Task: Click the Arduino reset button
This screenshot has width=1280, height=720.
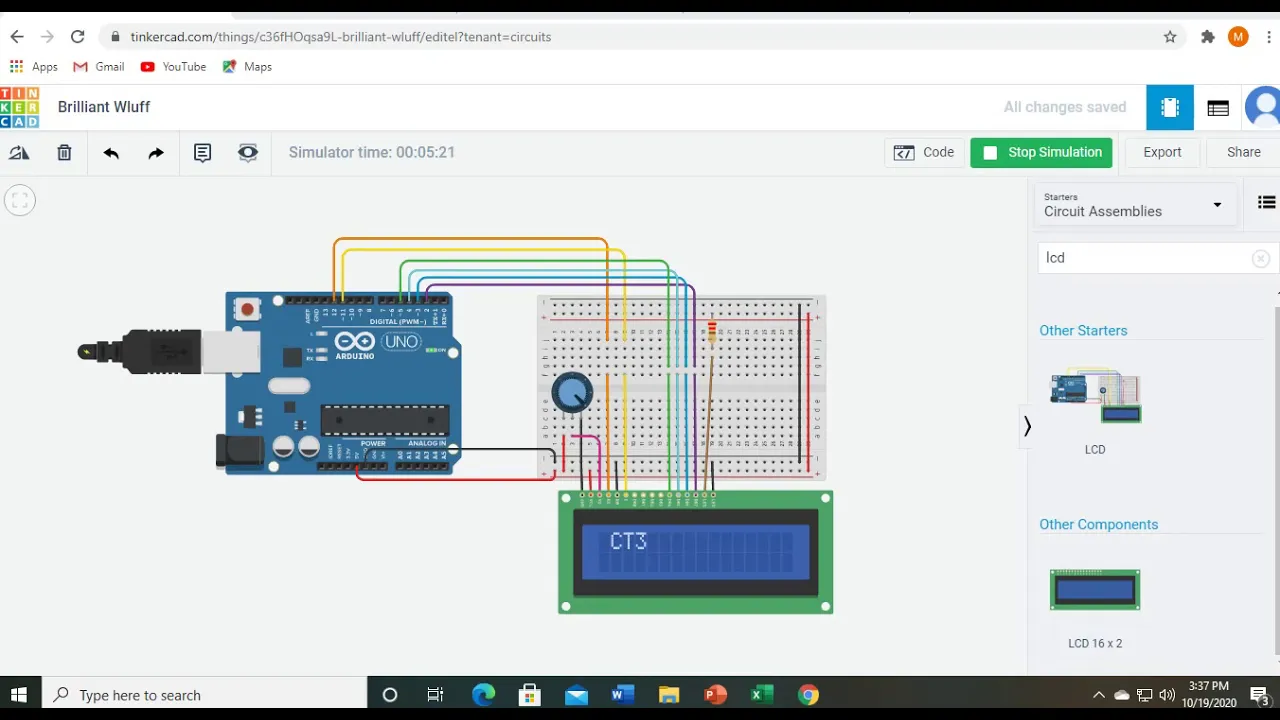Action: pos(247,310)
